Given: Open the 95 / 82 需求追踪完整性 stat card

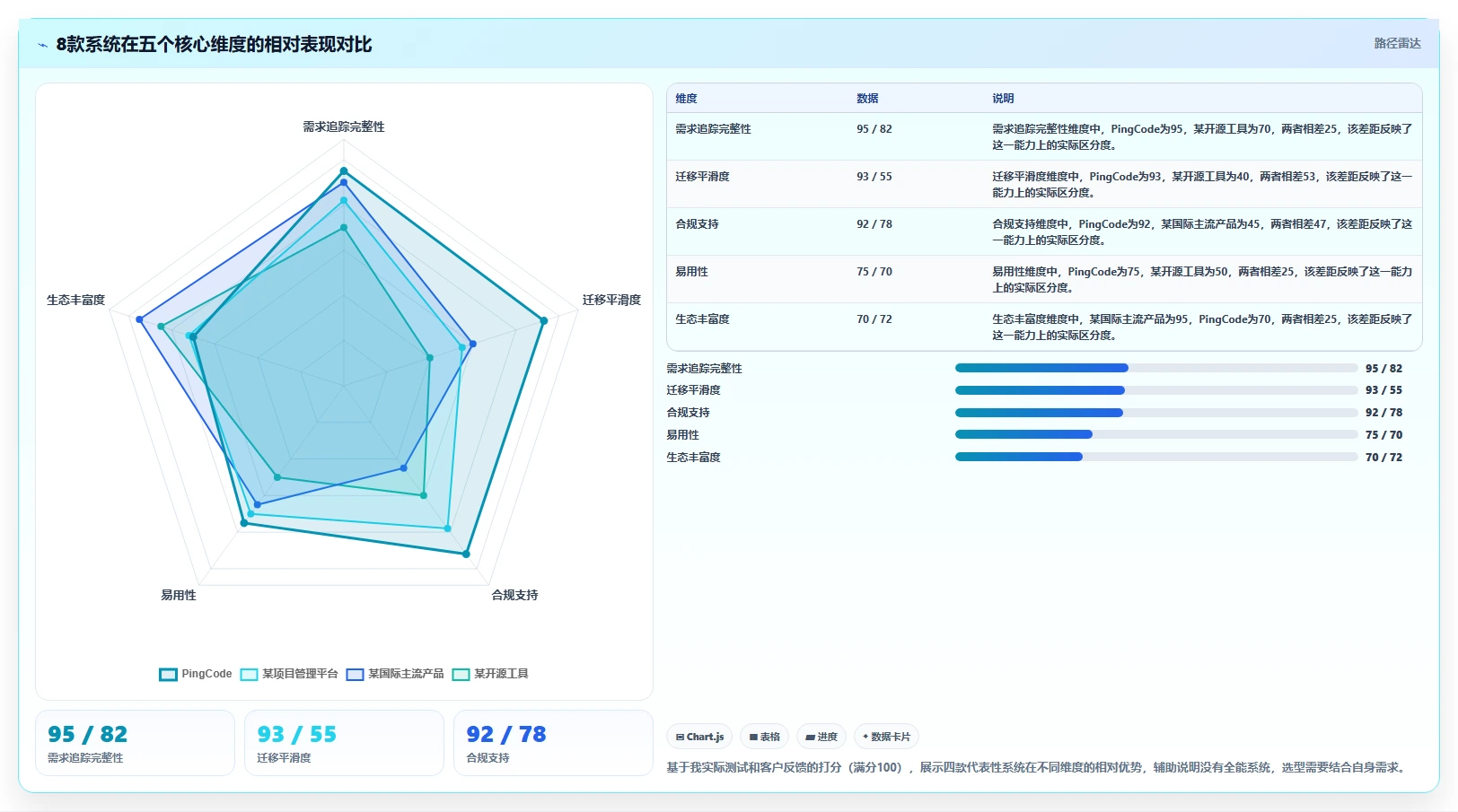Looking at the screenshot, I should point(135,743).
